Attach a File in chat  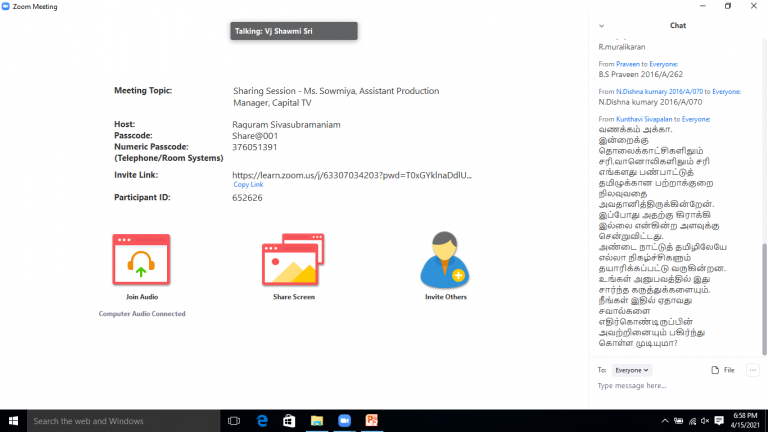tap(723, 370)
